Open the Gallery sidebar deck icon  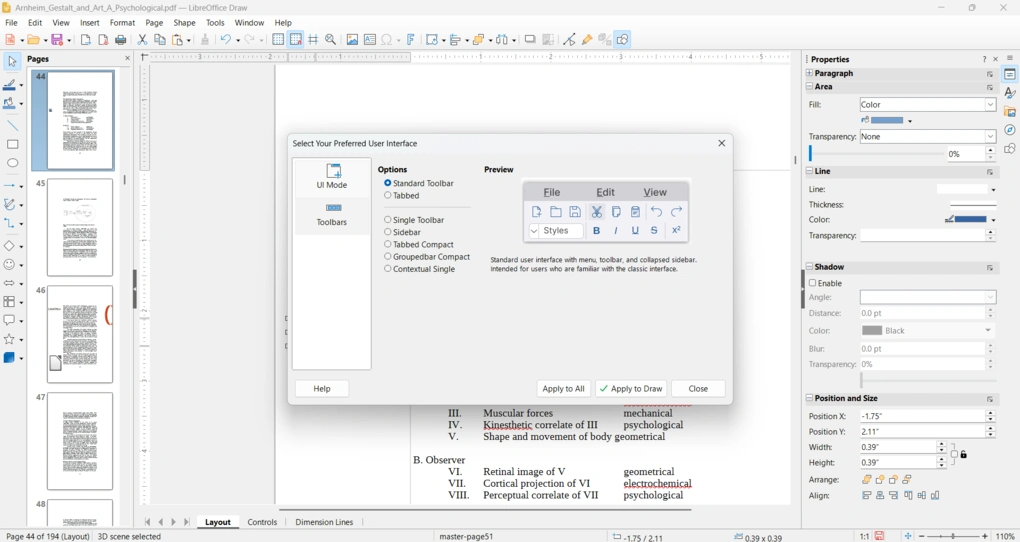pyautogui.click(x=1010, y=112)
